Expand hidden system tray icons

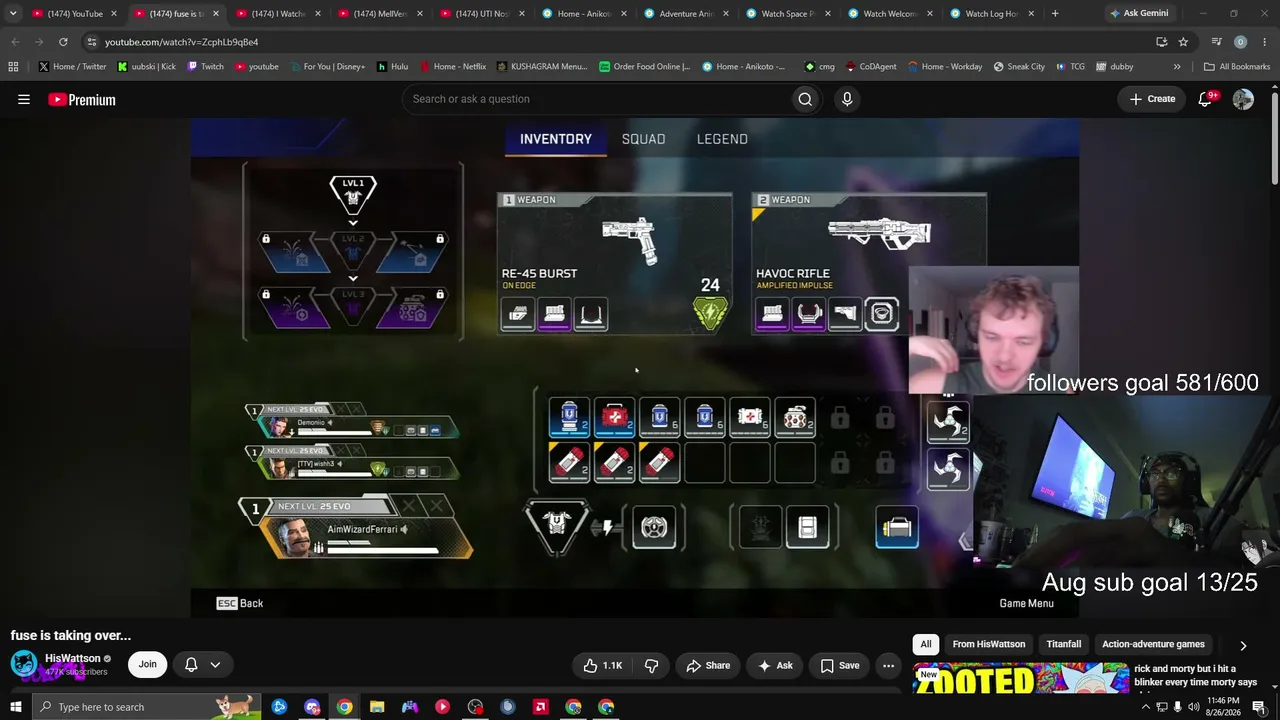click(1146, 707)
